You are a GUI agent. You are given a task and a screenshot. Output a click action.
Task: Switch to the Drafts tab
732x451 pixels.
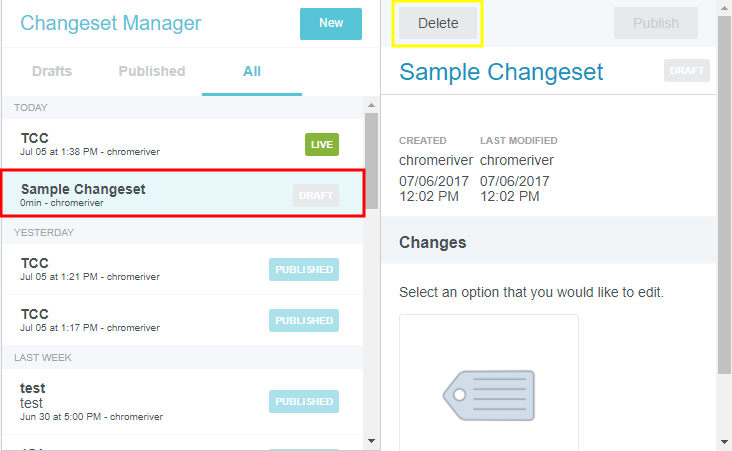point(52,72)
